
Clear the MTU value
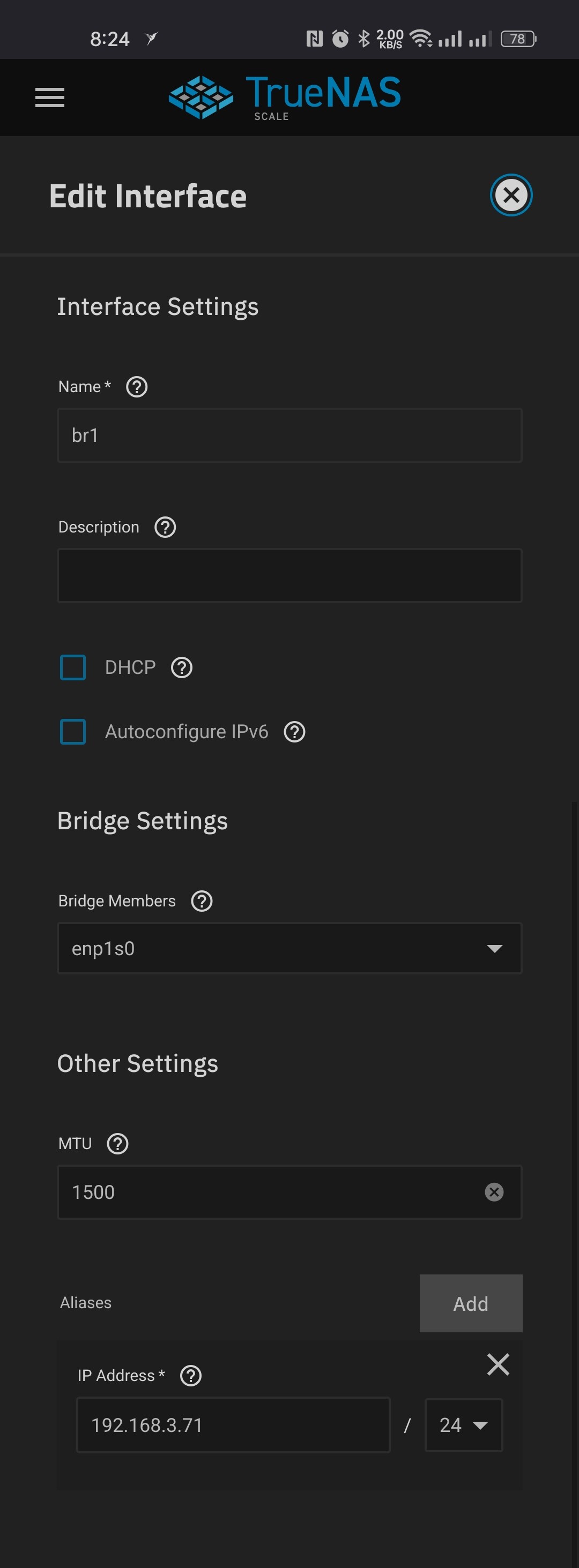tap(494, 1192)
